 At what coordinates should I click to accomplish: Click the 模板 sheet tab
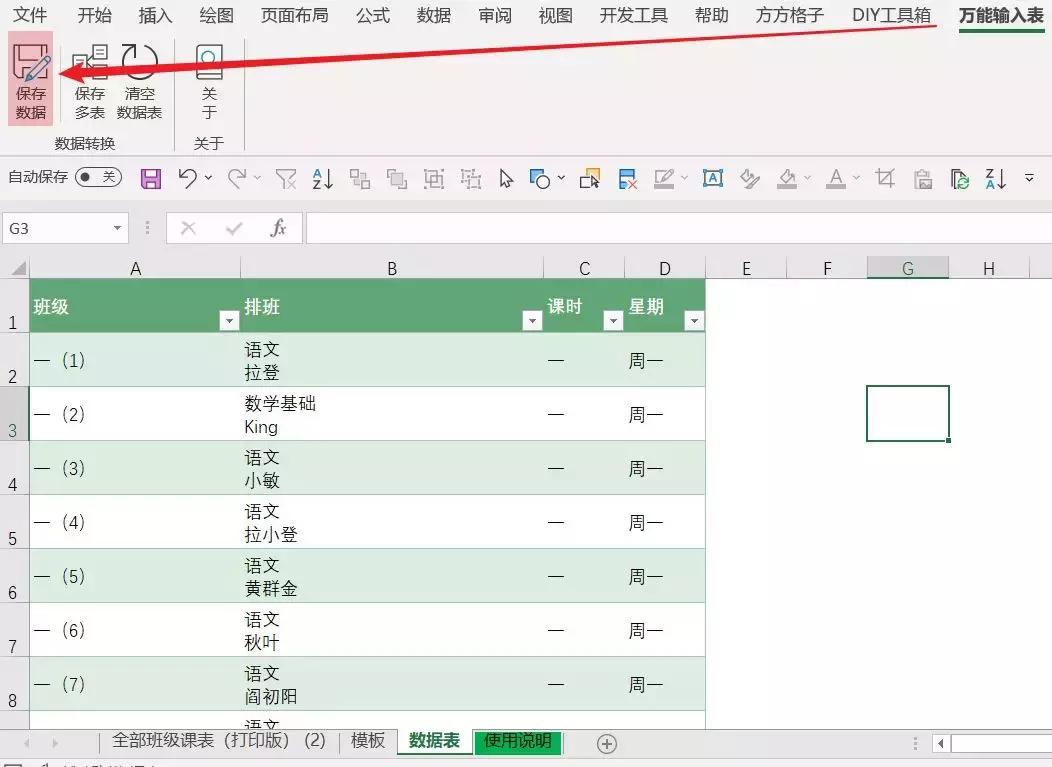coord(367,742)
